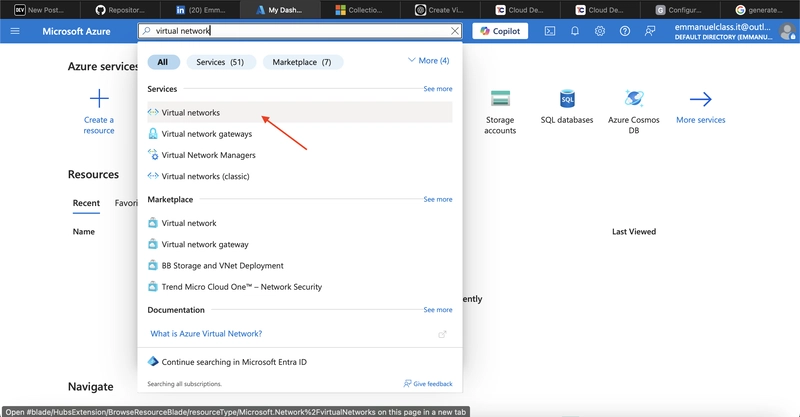The image size is (800, 417).
Task: Click Microsoft Azure home title
Action: point(76,31)
